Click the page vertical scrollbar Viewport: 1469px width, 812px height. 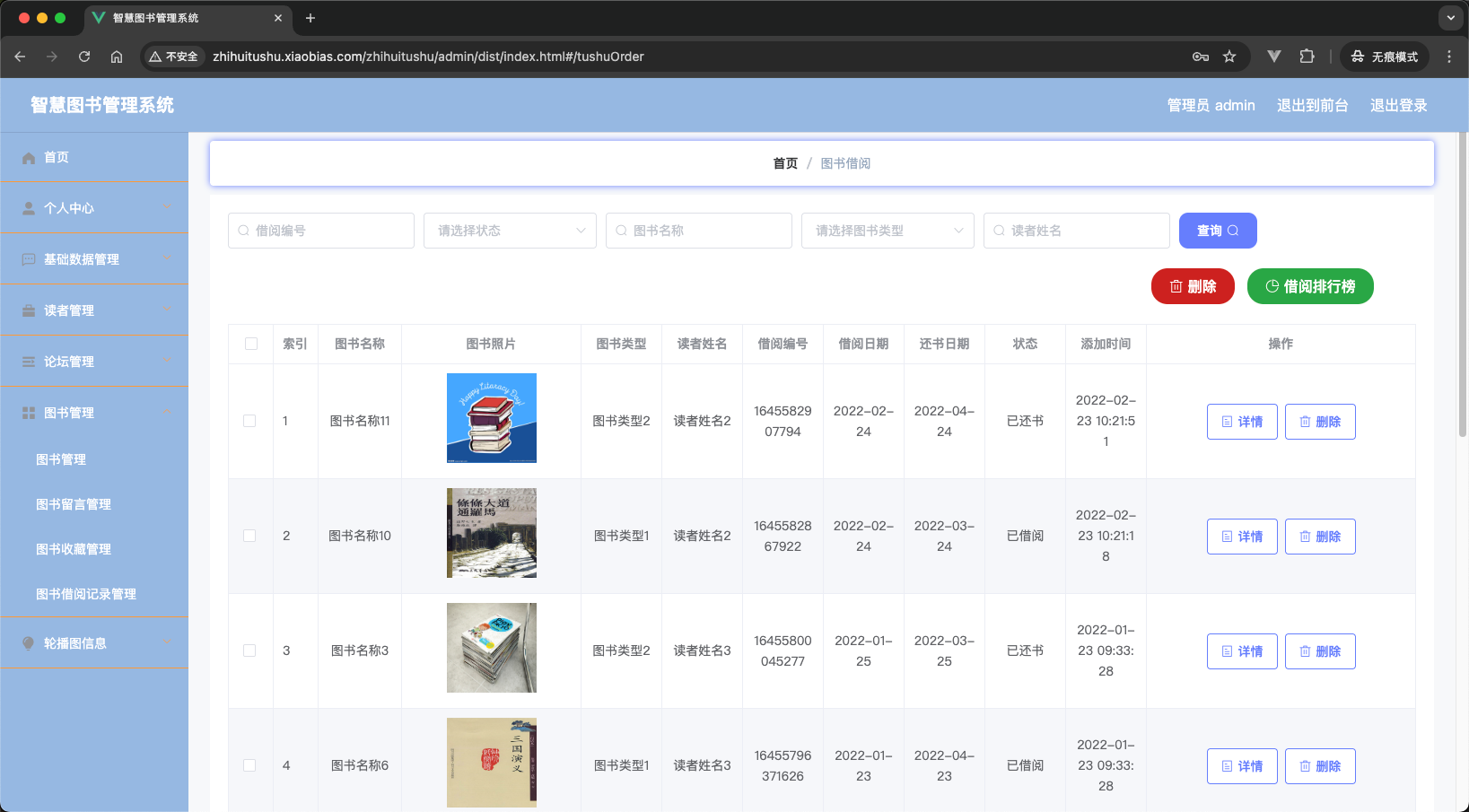(1463, 287)
